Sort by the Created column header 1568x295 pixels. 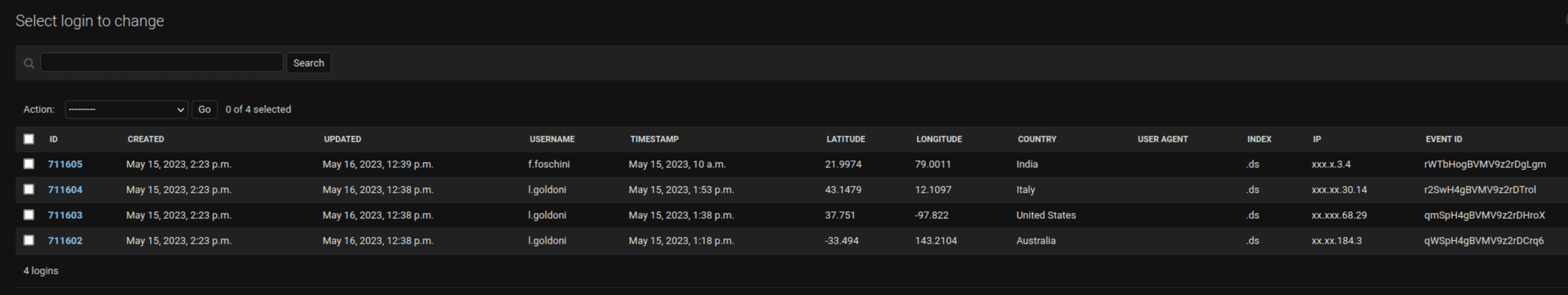tap(146, 140)
